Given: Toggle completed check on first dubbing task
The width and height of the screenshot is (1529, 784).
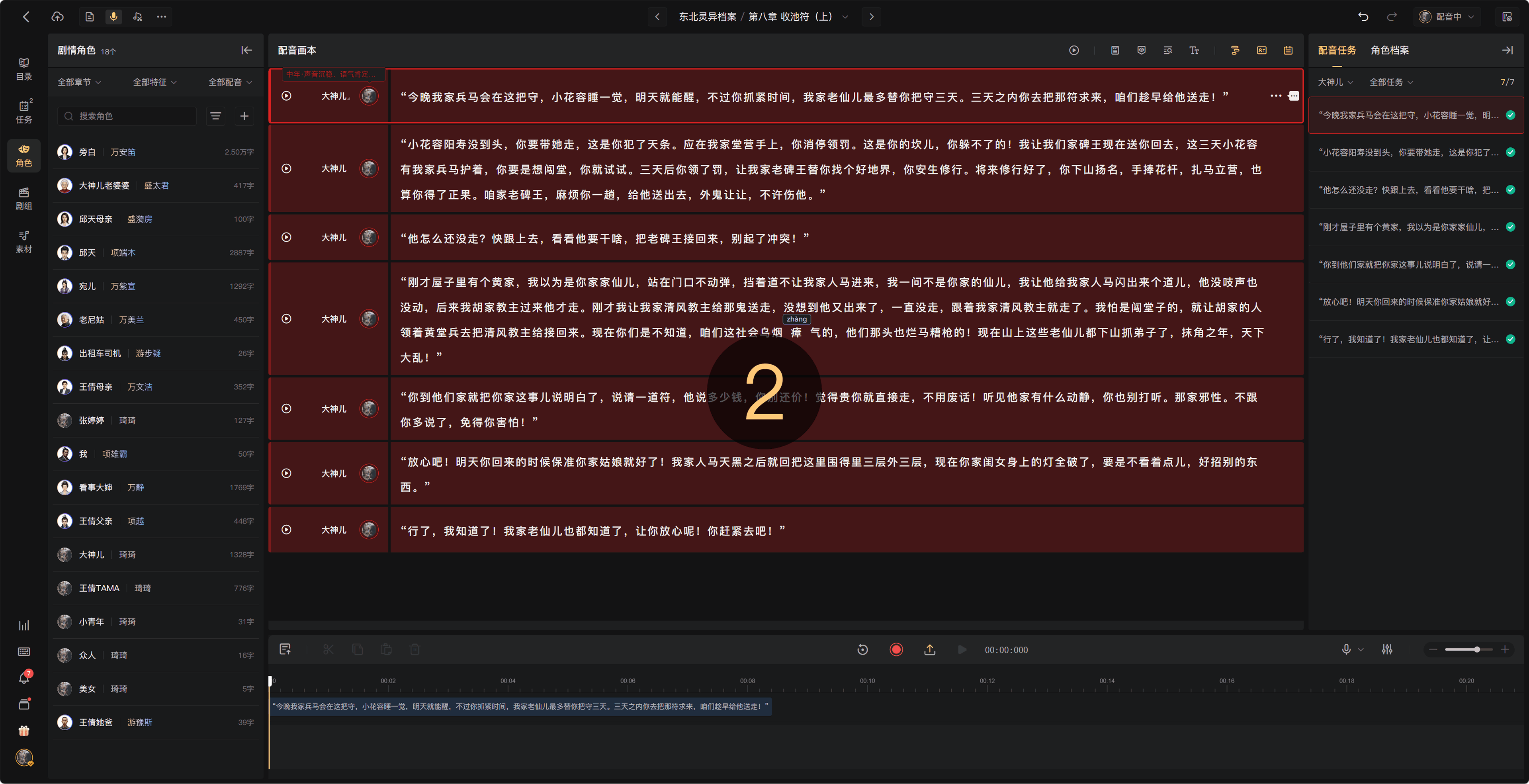Looking at the screenshot, I should [x=1511, y=115].
